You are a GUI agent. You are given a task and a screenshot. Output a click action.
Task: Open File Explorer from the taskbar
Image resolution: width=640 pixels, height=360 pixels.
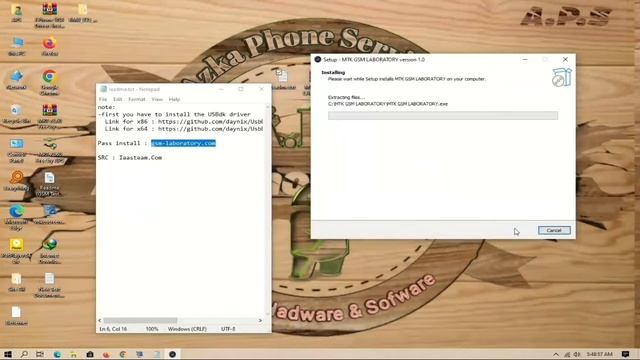(x=73, y=354)
